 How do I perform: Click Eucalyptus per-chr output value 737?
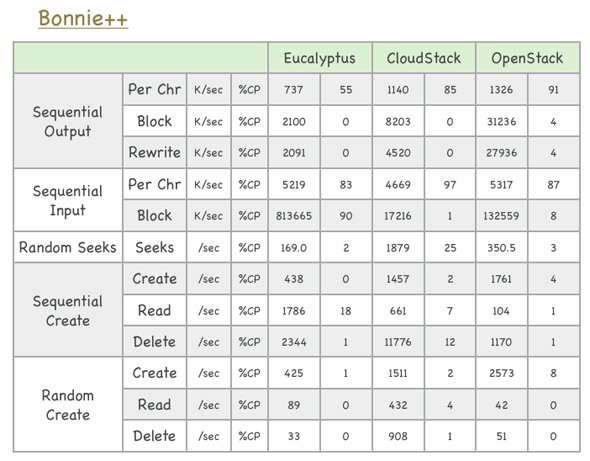(294, 90)
